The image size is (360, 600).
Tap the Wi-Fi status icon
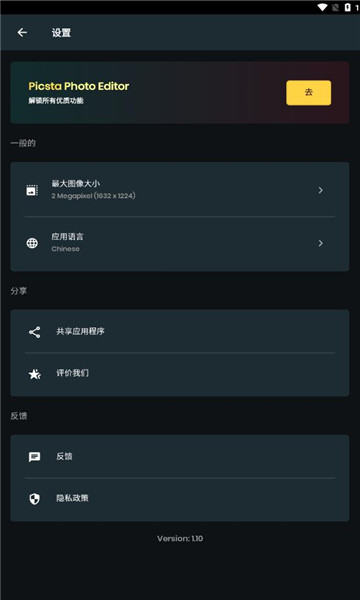click(x=323, y=7)
